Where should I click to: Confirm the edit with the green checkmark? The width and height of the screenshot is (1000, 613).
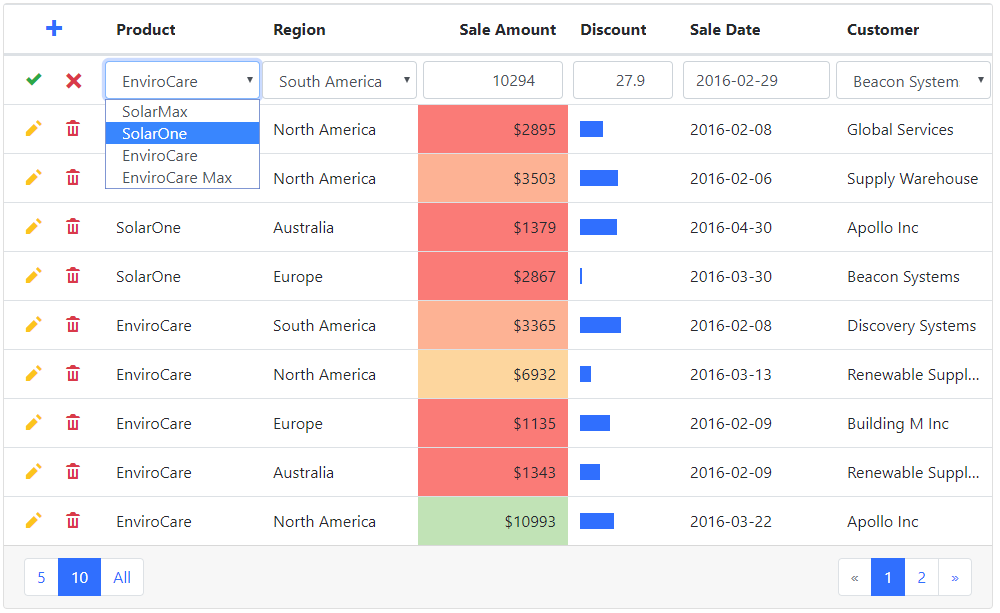pyautogui.click(x=34, y=80)
